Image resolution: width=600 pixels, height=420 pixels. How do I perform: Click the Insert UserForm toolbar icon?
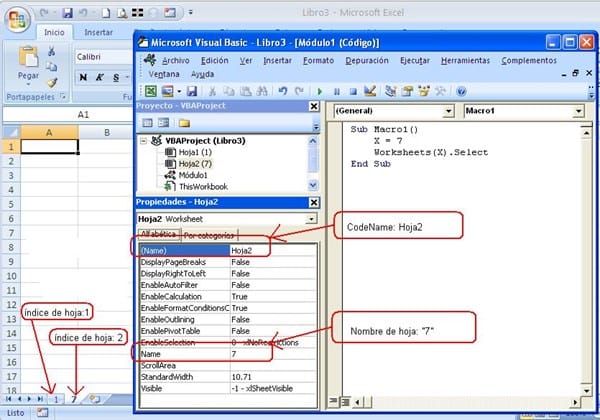coord(168,91)
